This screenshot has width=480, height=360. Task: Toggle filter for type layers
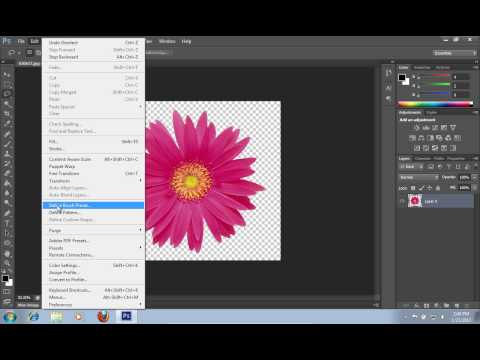449,166
